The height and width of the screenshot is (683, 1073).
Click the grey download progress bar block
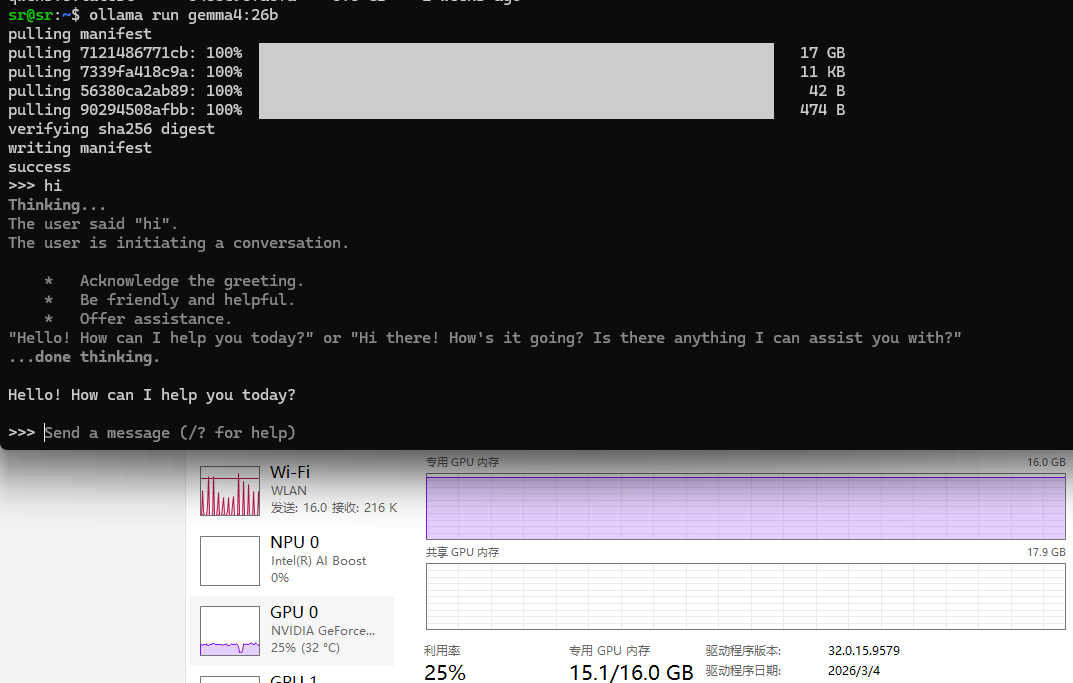pyautogui.click(x=516, y=81)
